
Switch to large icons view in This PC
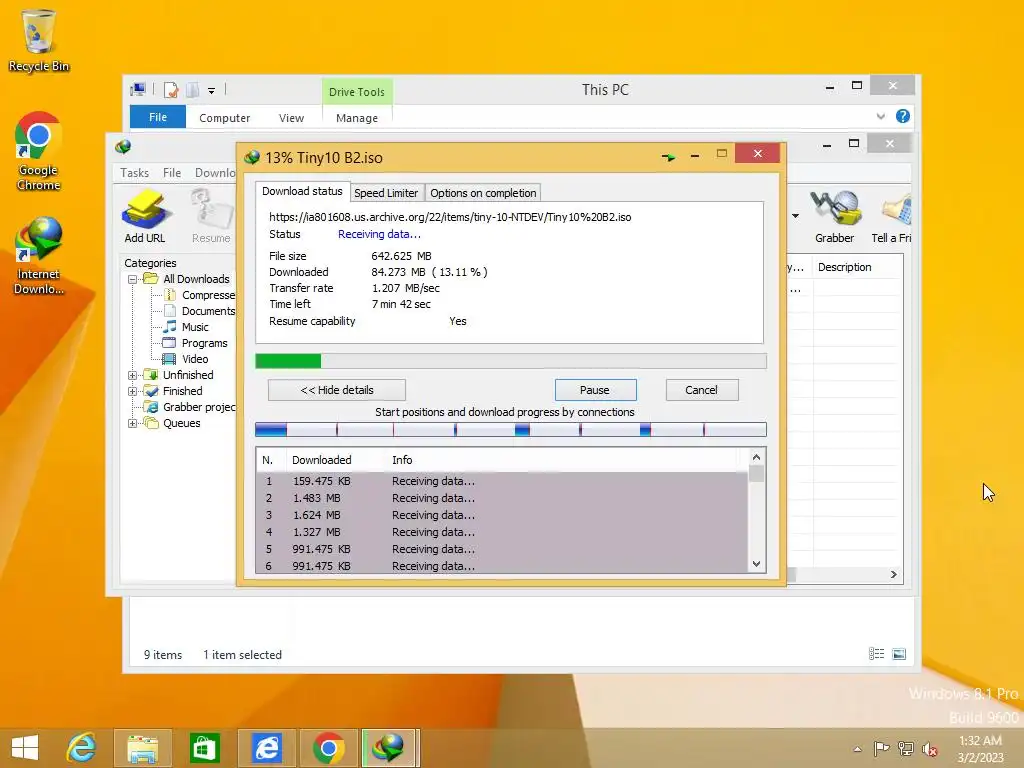coord(899,654)
